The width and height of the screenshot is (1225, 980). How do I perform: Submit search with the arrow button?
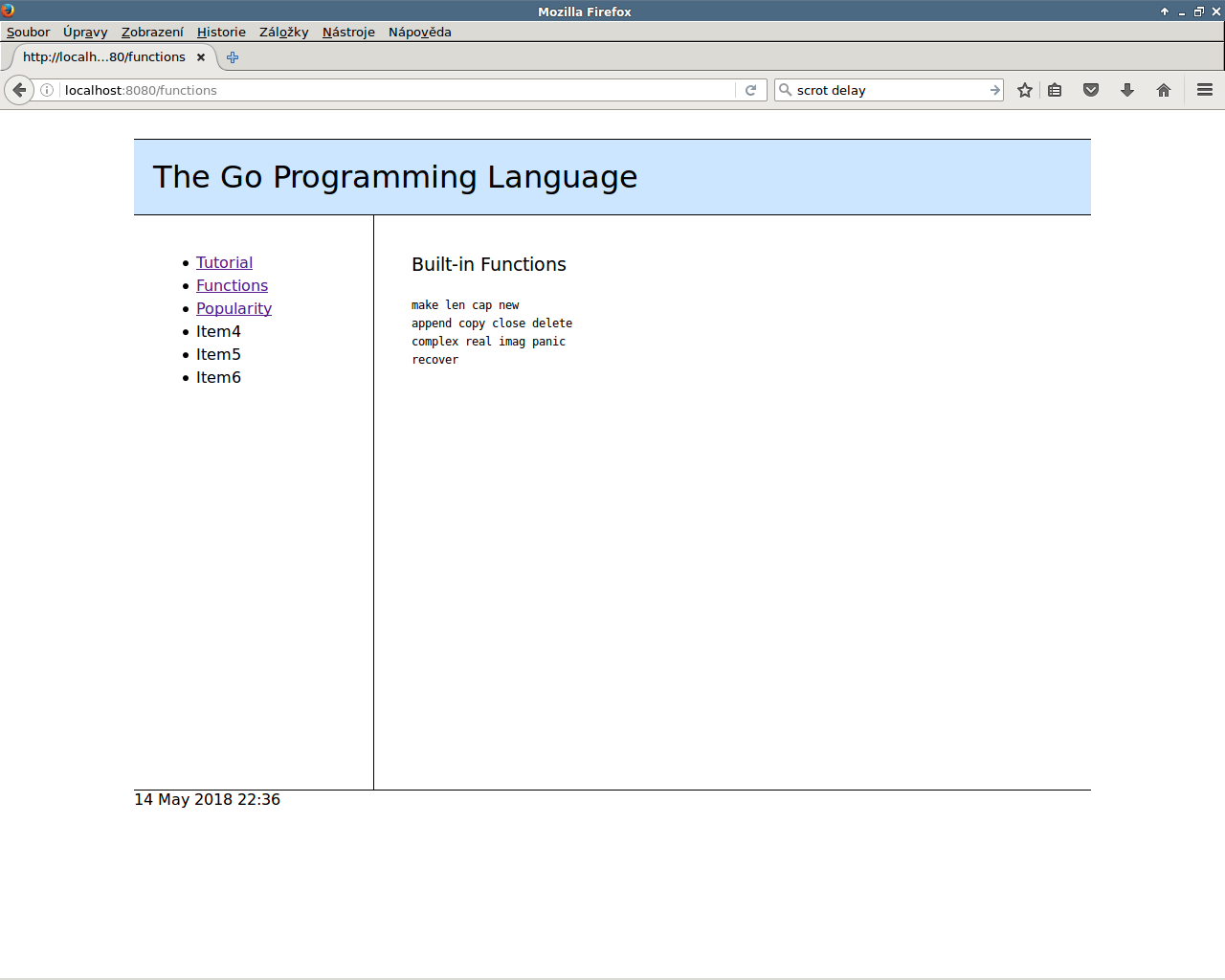995,90
